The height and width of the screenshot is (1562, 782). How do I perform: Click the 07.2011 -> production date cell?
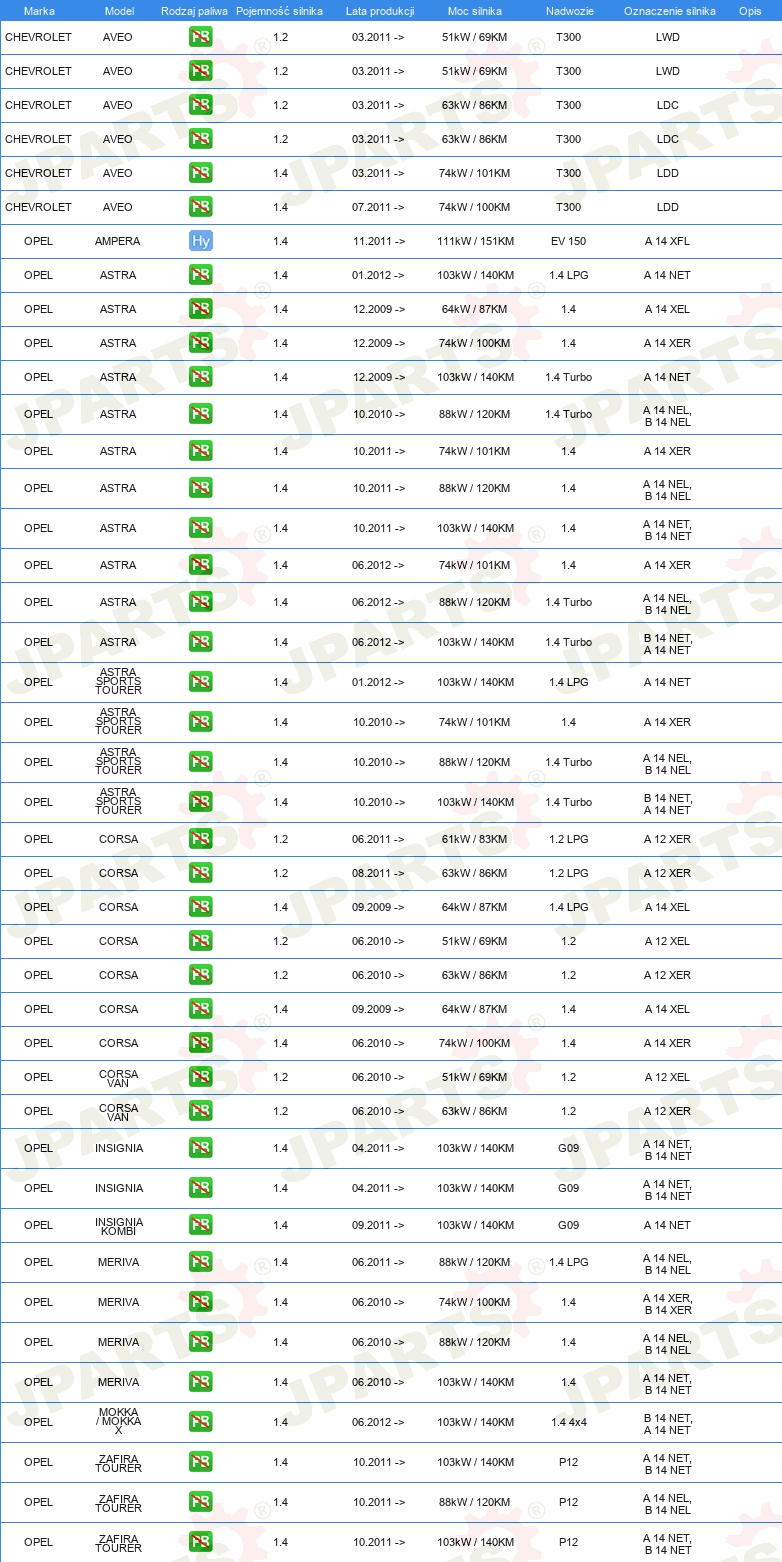click(x=379, y=207)
